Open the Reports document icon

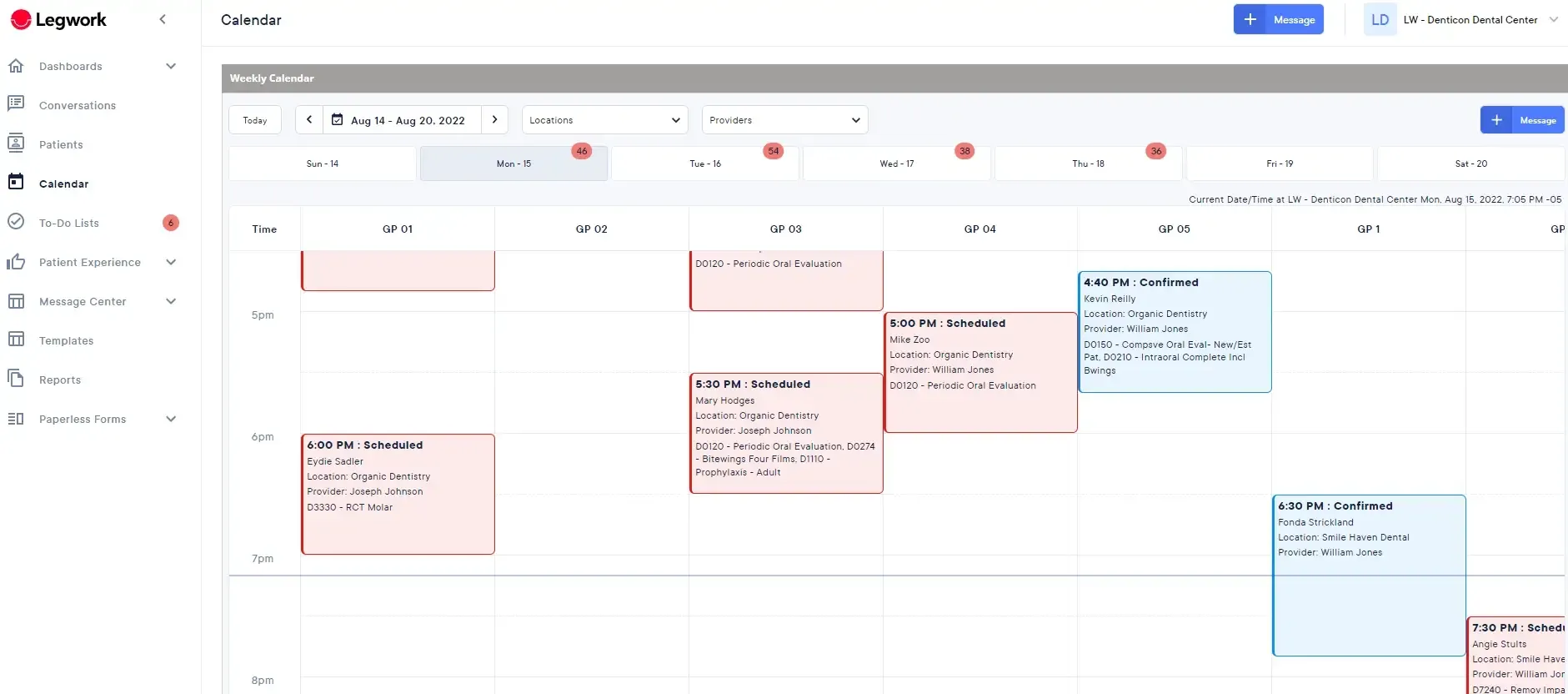click(x=16, y=379)
